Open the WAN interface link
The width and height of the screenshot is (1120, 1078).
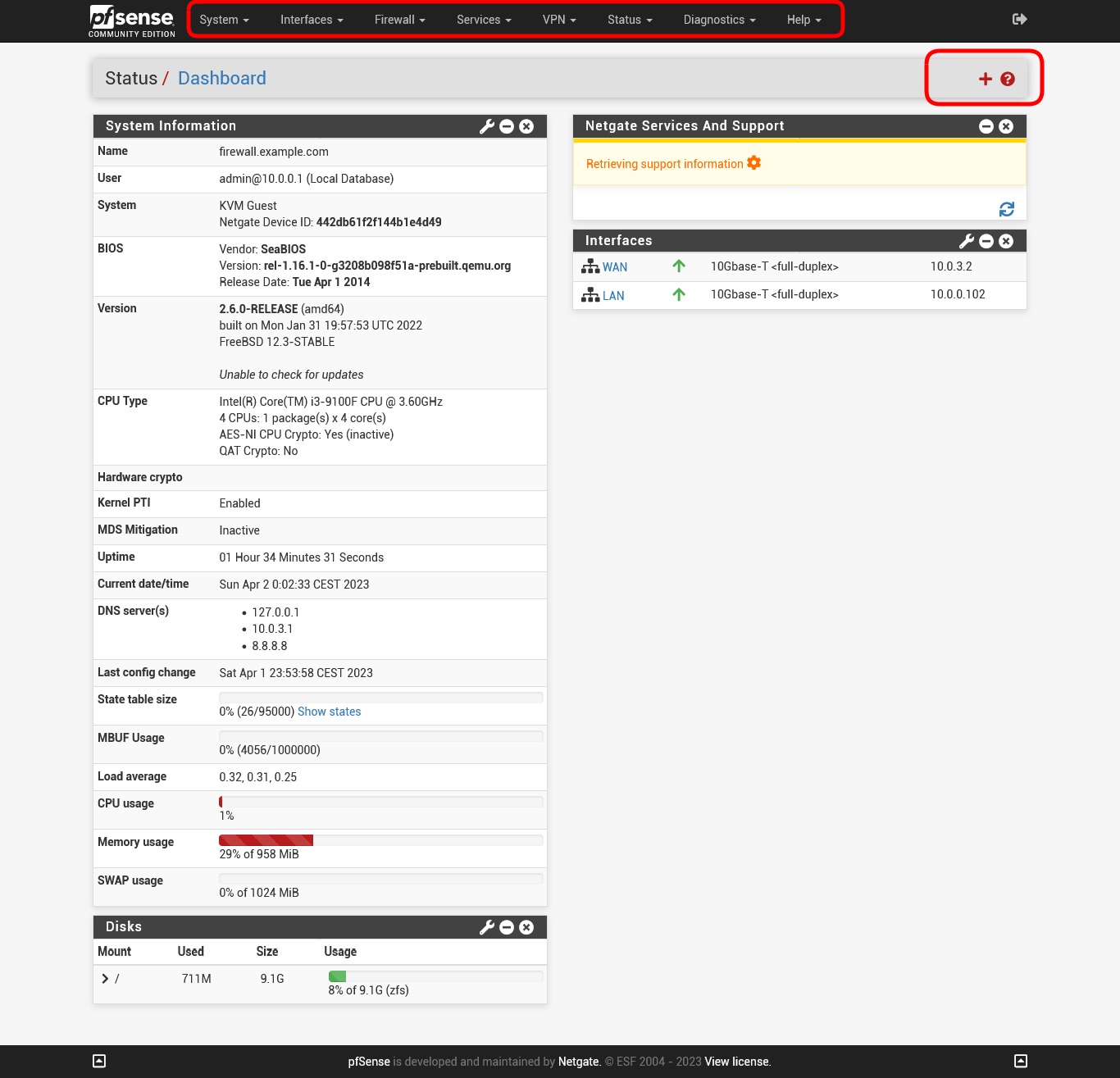615,267
